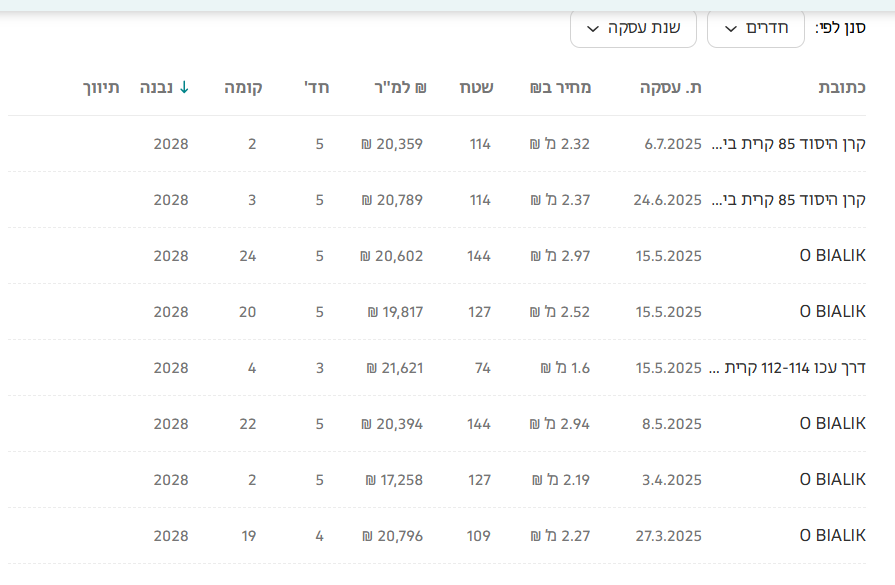
Task: Select the O BIALIK row dated 8.5.2025
Action: point(832,424)
